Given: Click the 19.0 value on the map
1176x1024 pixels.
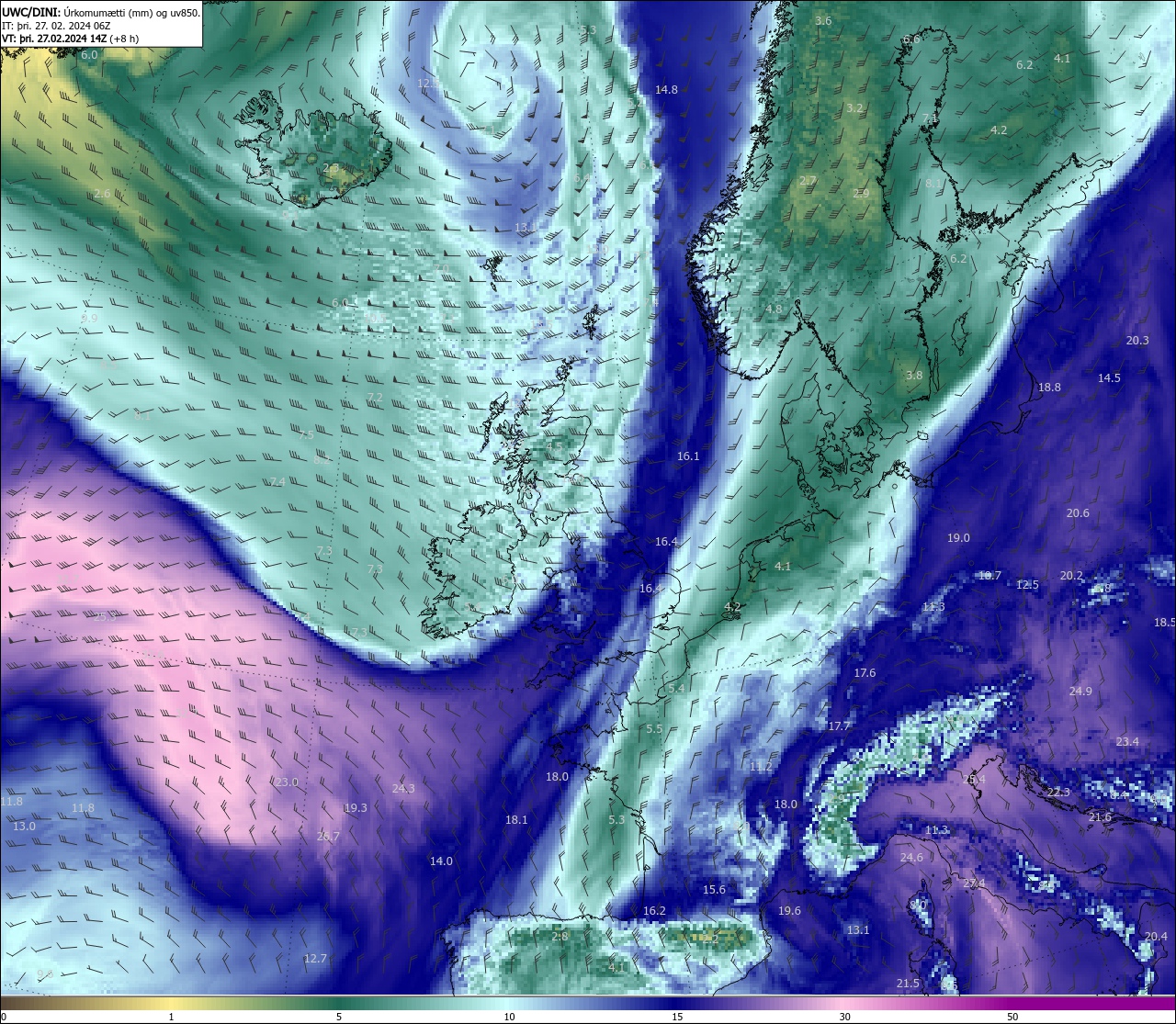Looking at the screenshot, I should pos(958,538).
